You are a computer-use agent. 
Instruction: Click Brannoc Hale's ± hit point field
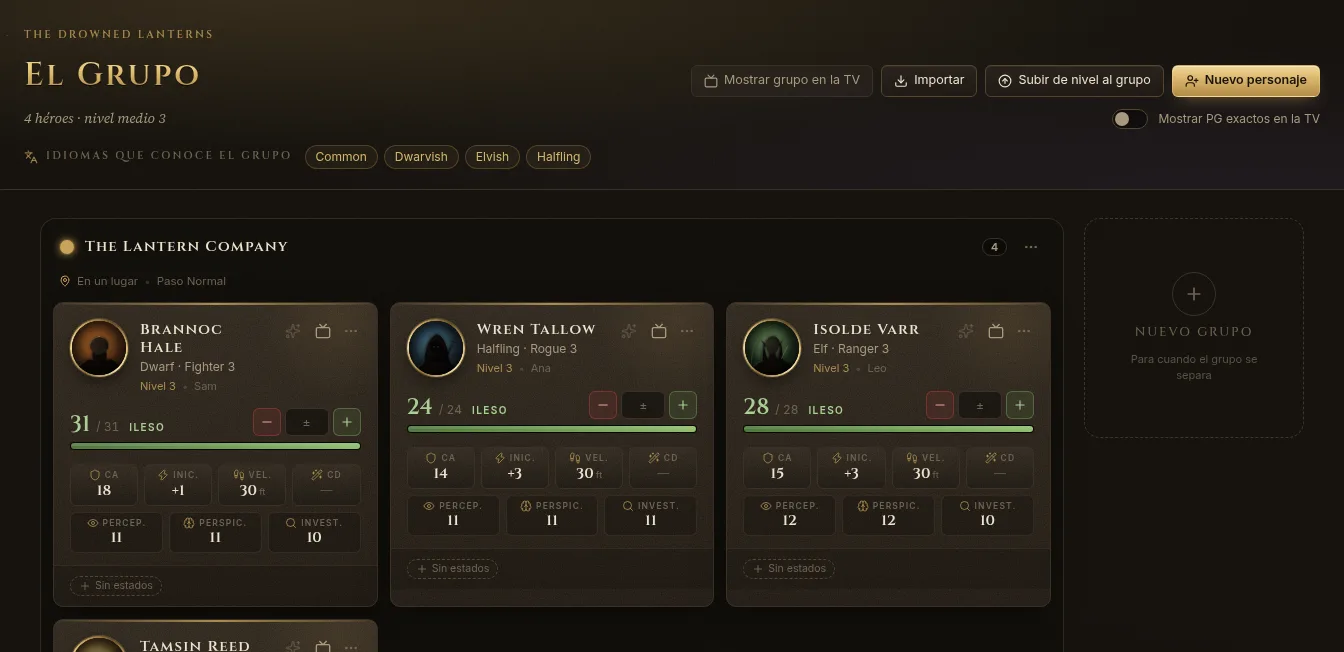click(x=307, y=422)
